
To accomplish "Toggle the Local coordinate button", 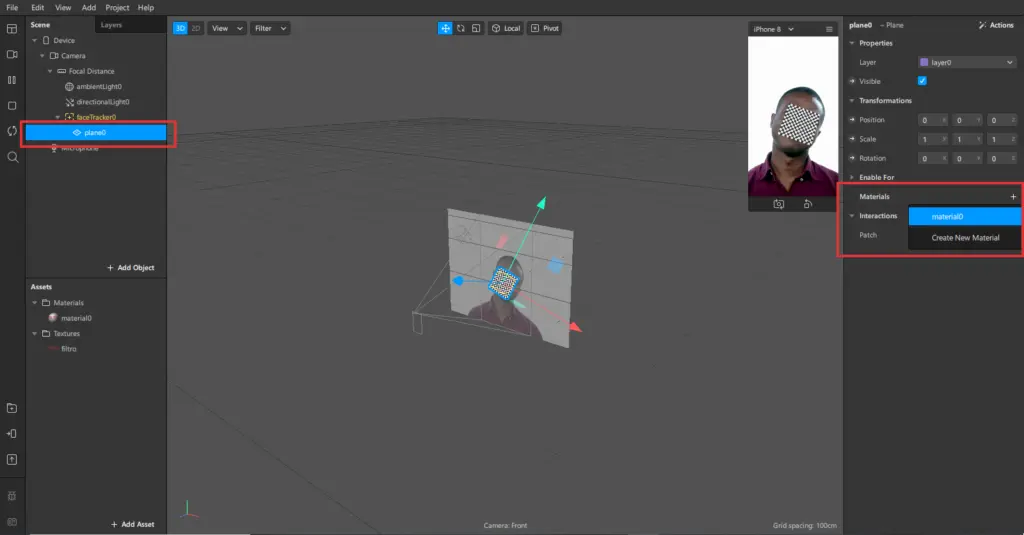I will tap(505, 28).
